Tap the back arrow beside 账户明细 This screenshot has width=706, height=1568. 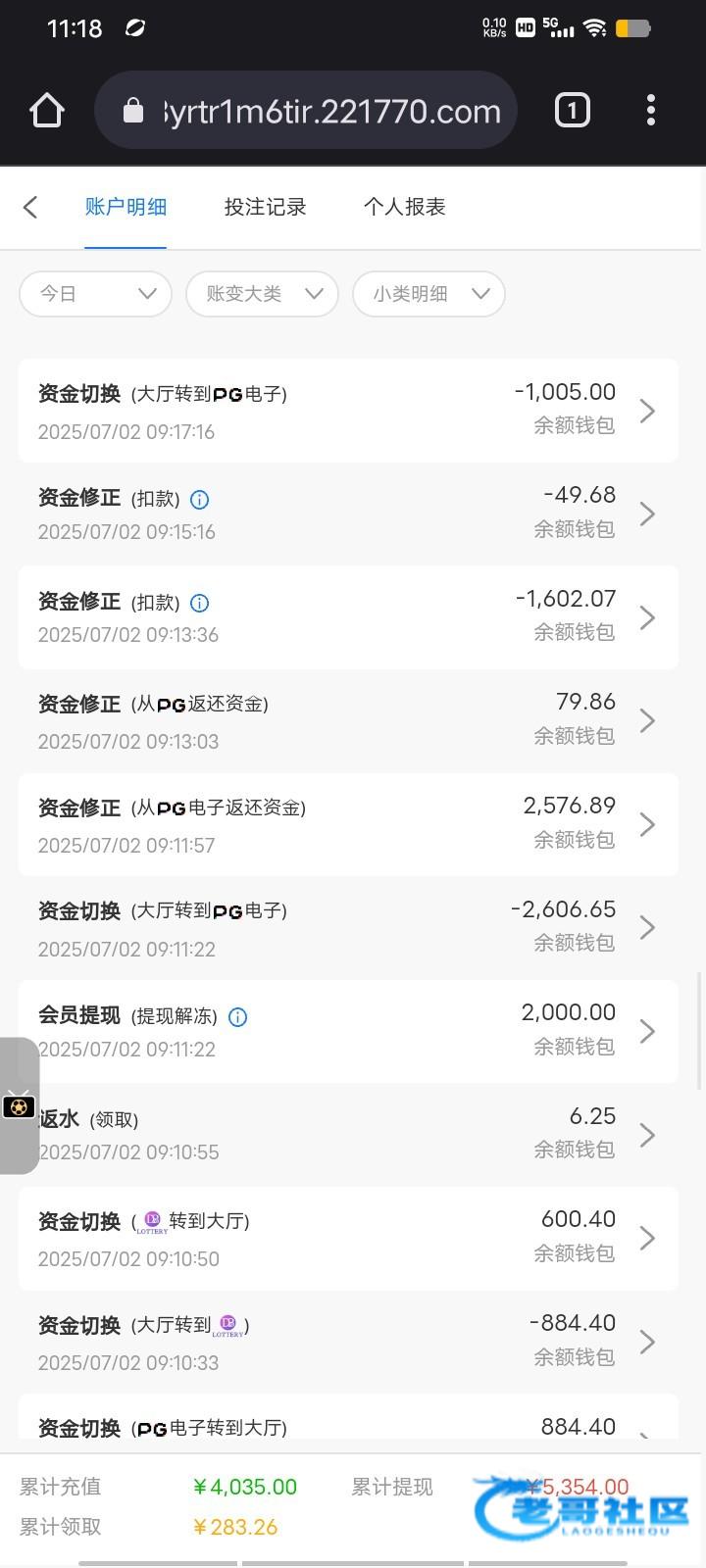point(30,207)
